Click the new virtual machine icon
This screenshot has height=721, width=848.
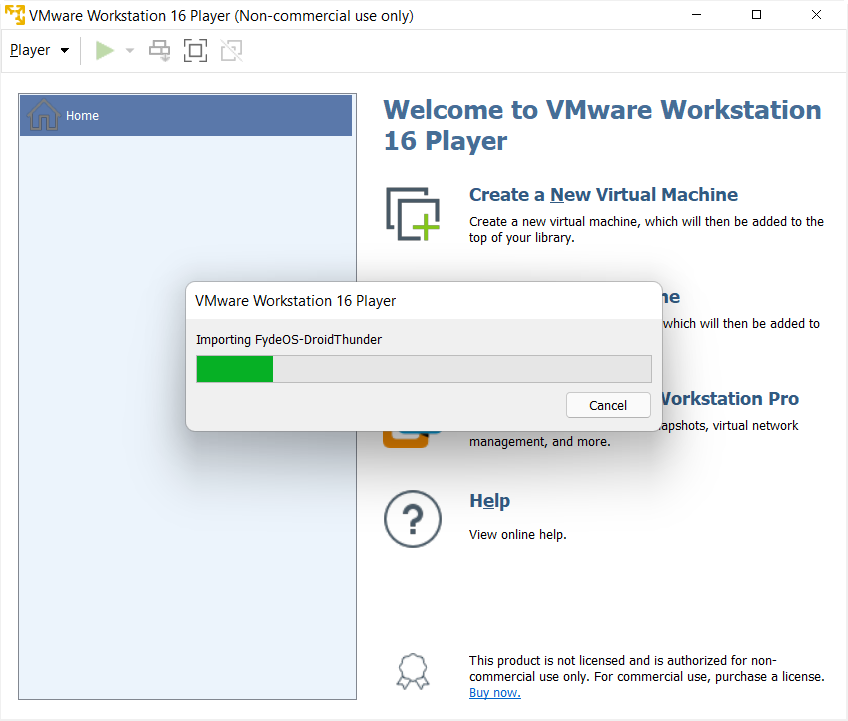[x=413, y=214]
